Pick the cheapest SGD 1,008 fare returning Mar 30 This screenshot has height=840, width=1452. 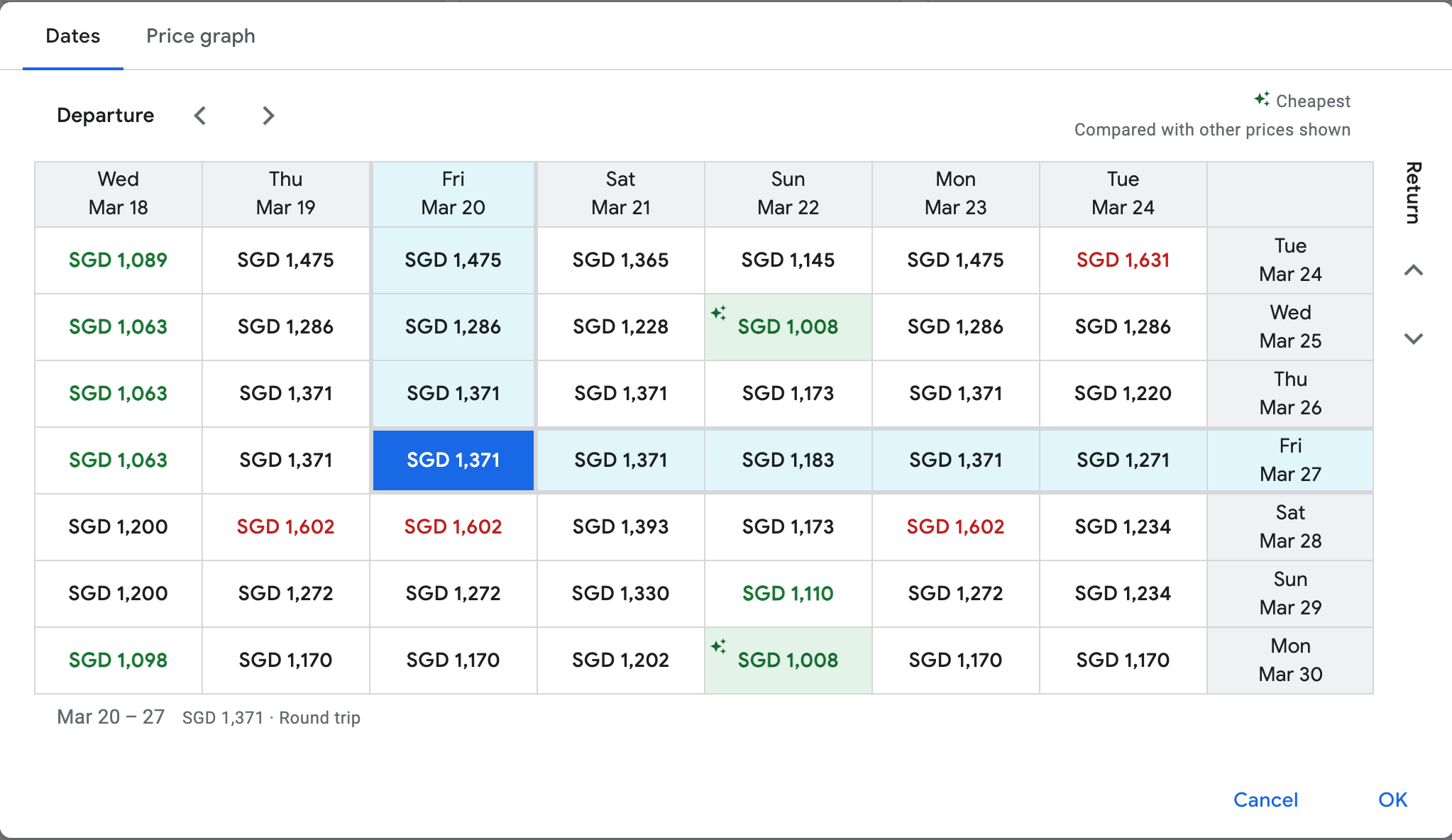point(788,661)
